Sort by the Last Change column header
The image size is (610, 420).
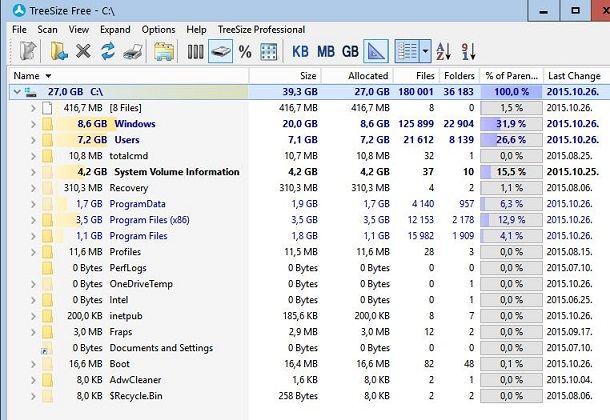(x=577, y=75)
